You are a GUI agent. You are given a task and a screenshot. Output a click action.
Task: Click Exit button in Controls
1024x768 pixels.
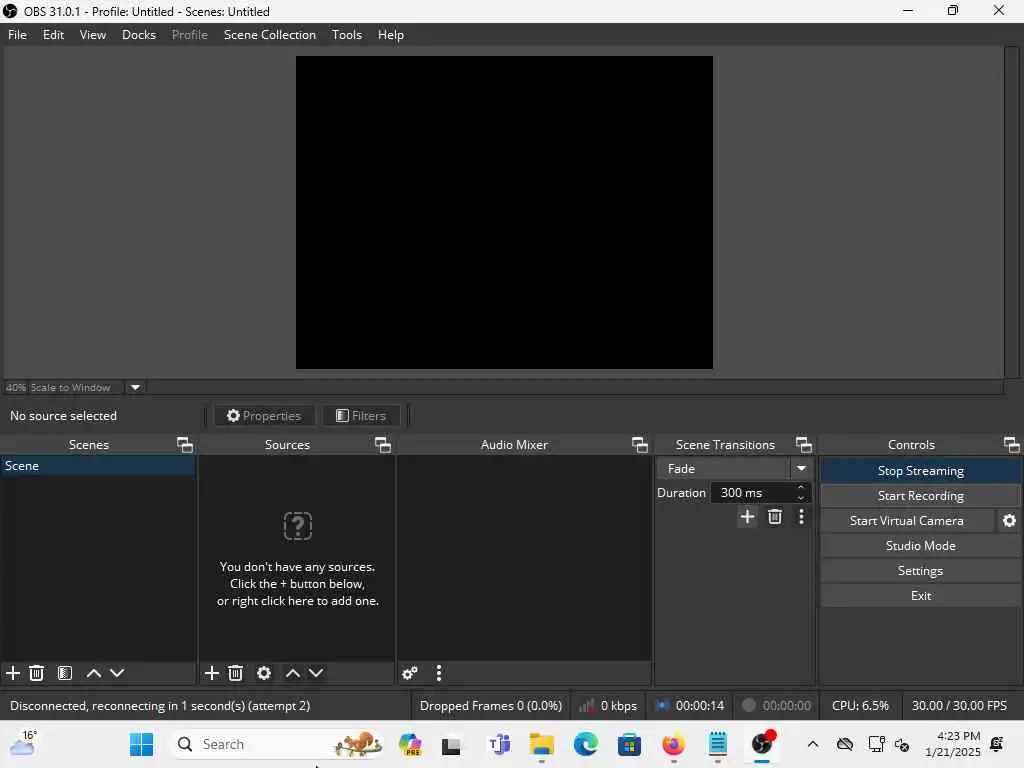coord(920,596)
